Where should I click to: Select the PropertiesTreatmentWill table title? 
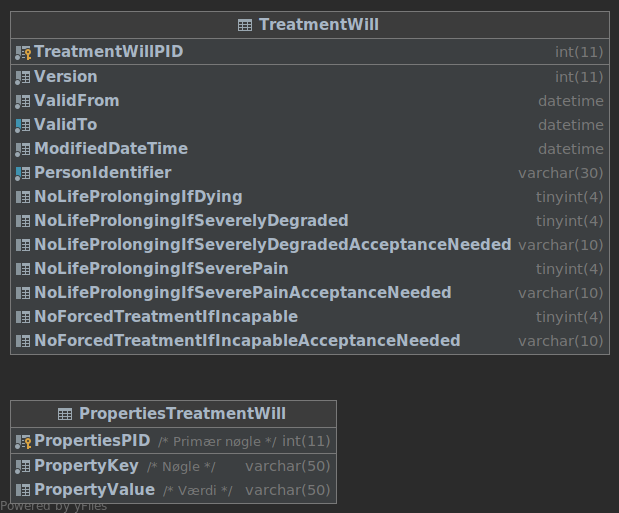coord(182,414)
